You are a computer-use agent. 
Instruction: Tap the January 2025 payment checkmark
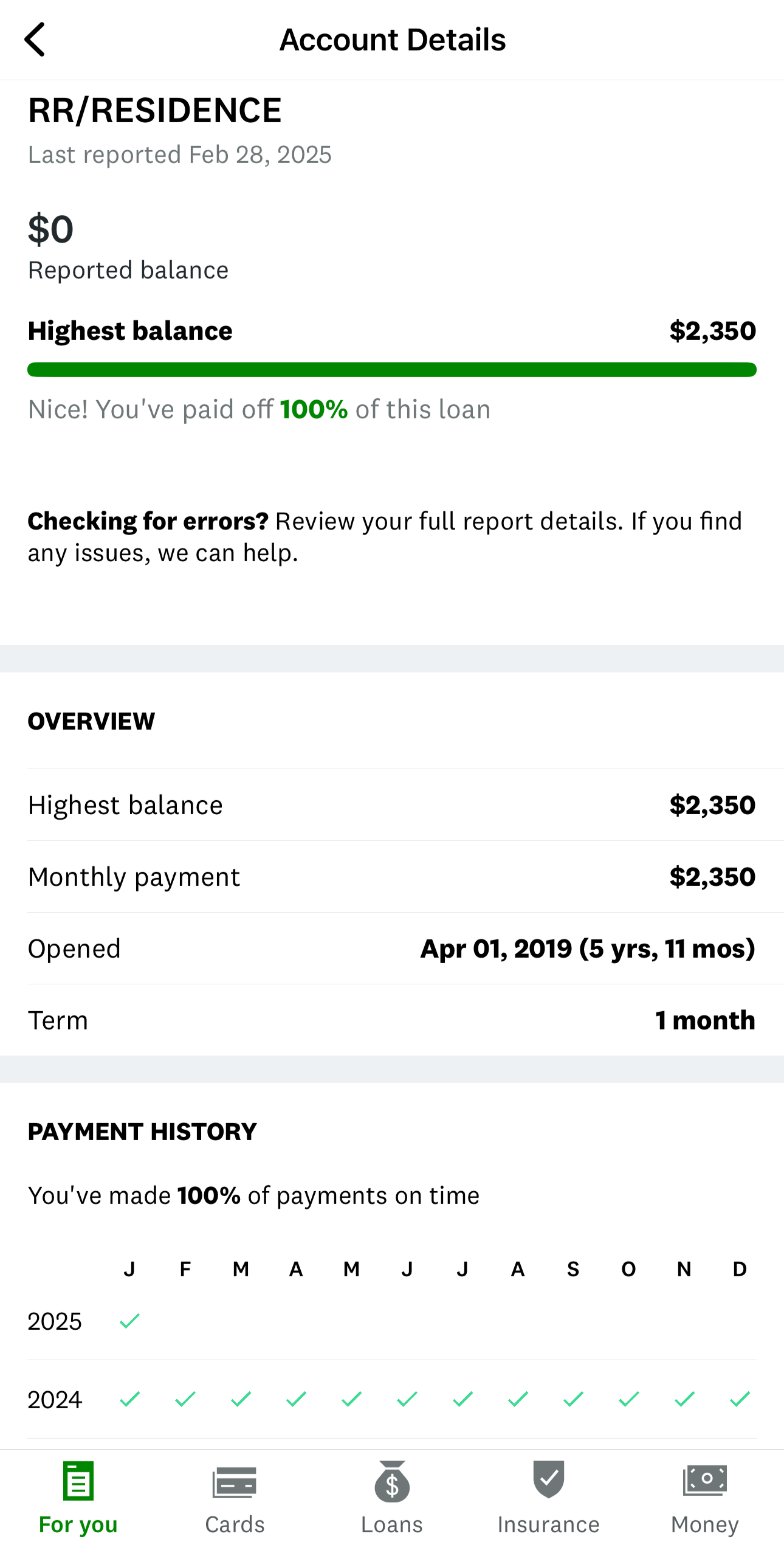coord(129,1321)
